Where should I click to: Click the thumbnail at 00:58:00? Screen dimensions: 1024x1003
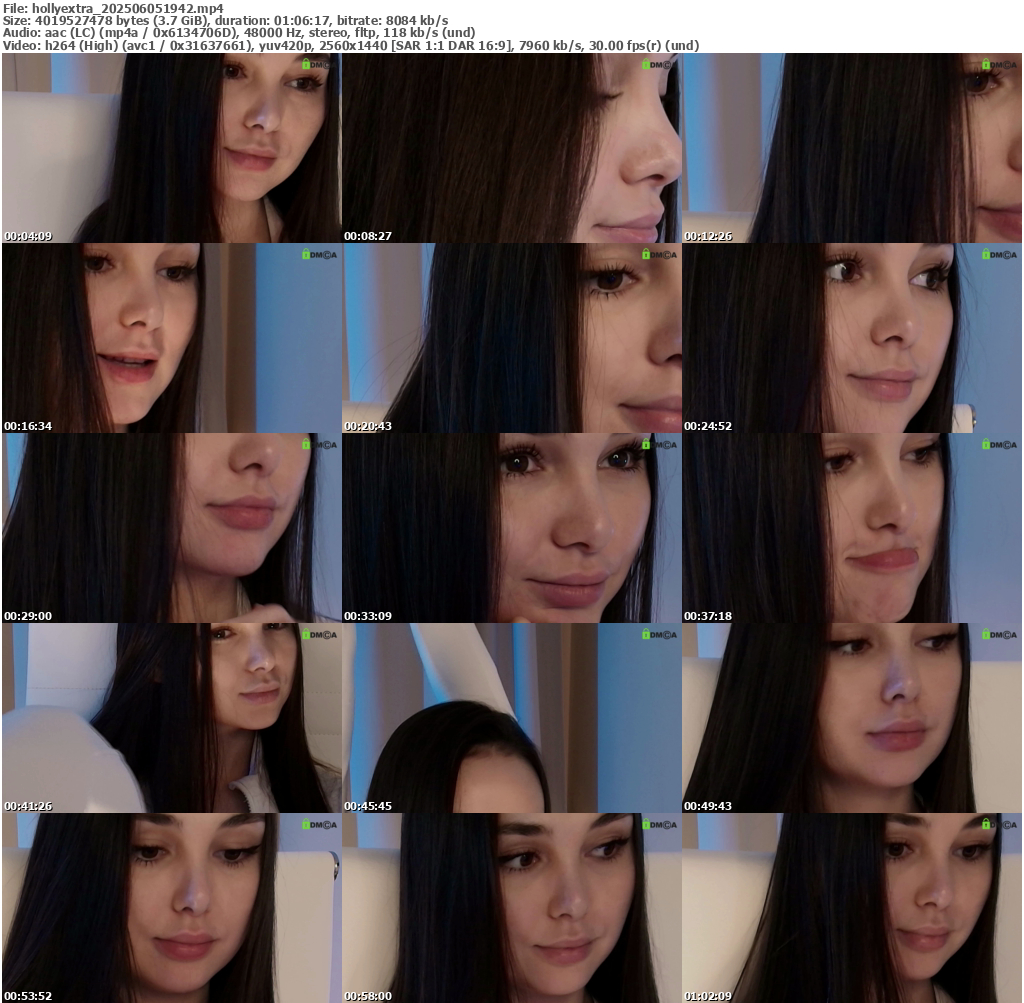coord(511,908)
